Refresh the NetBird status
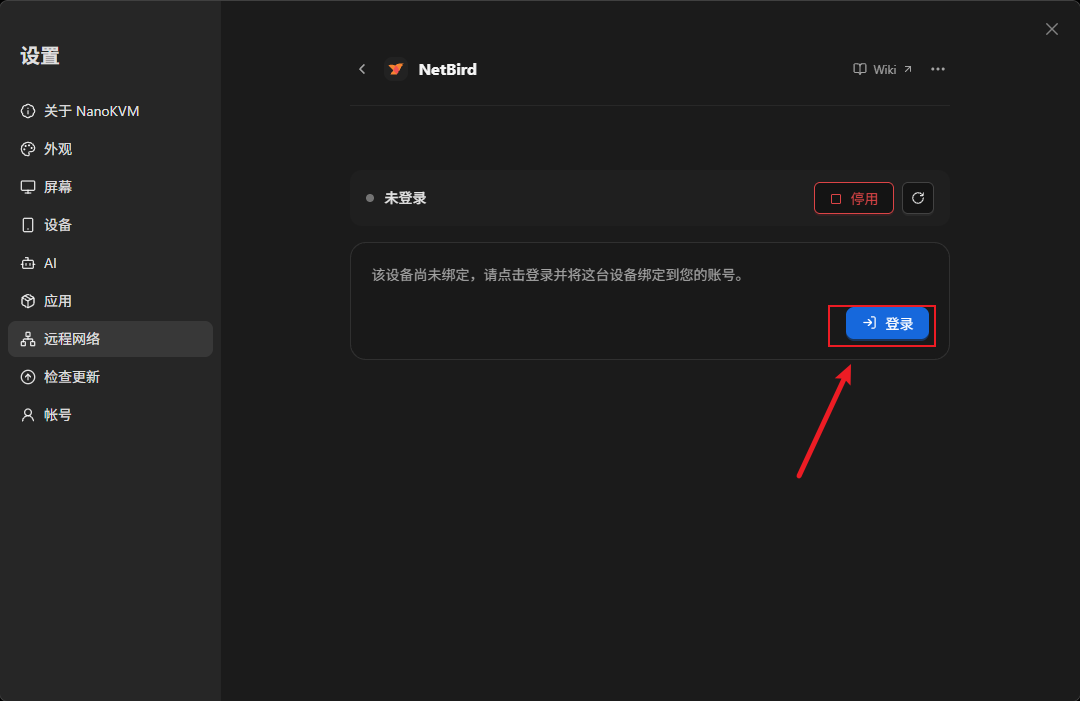The width and height of the screenshot is (1080, 701). pyautogui.click(x=917, y=198)
